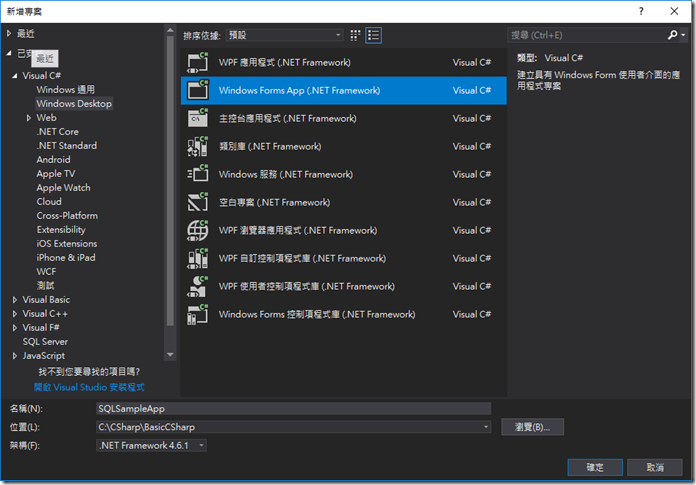This screenshot has width=696, height=485.
Task: Select WCF category
Action: pyautogui.click(x=46, y=272)
